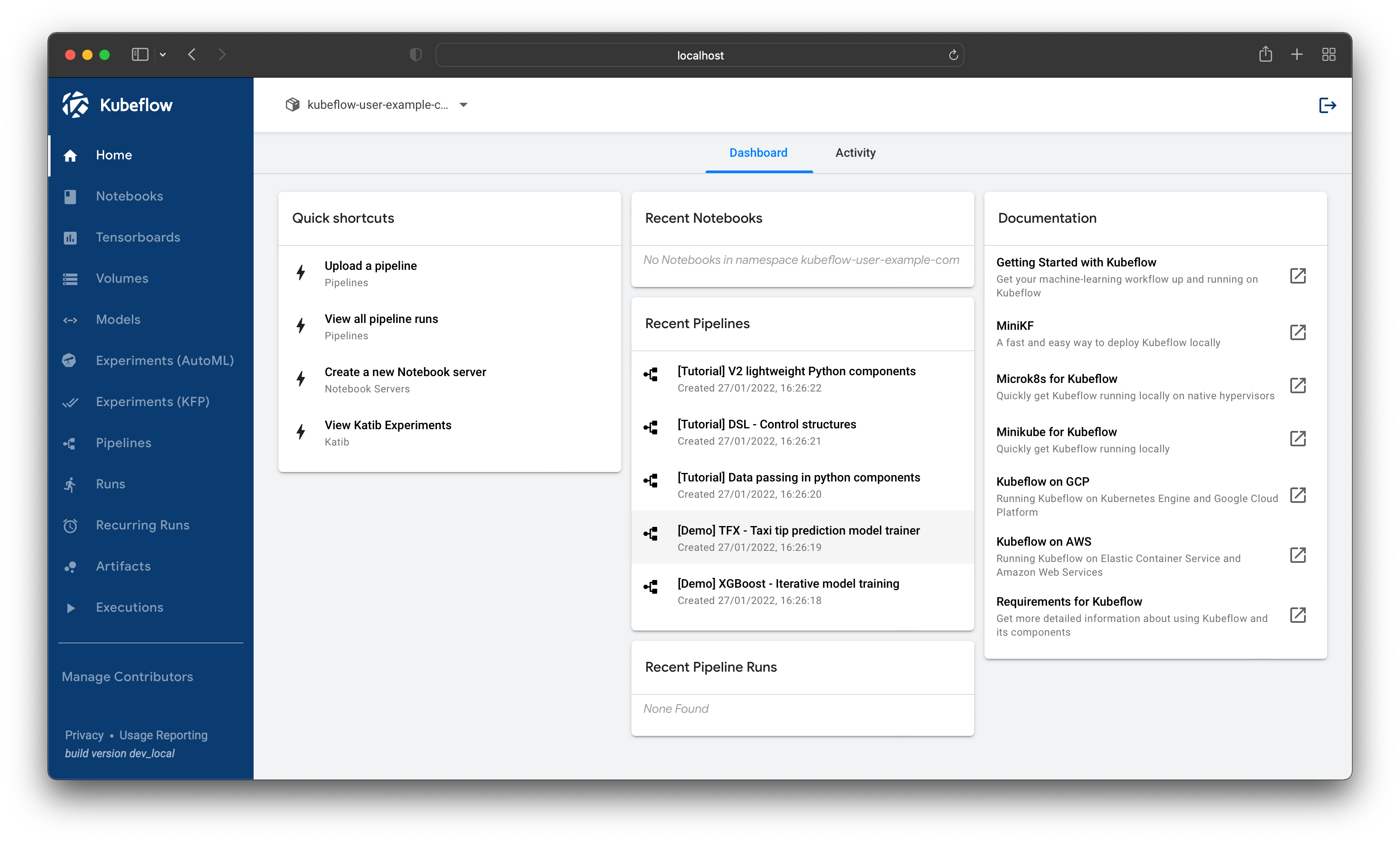Select the Pipelines icon in the navigation
The width and height of the screenshot is (1400, 843).
[70, 442]
